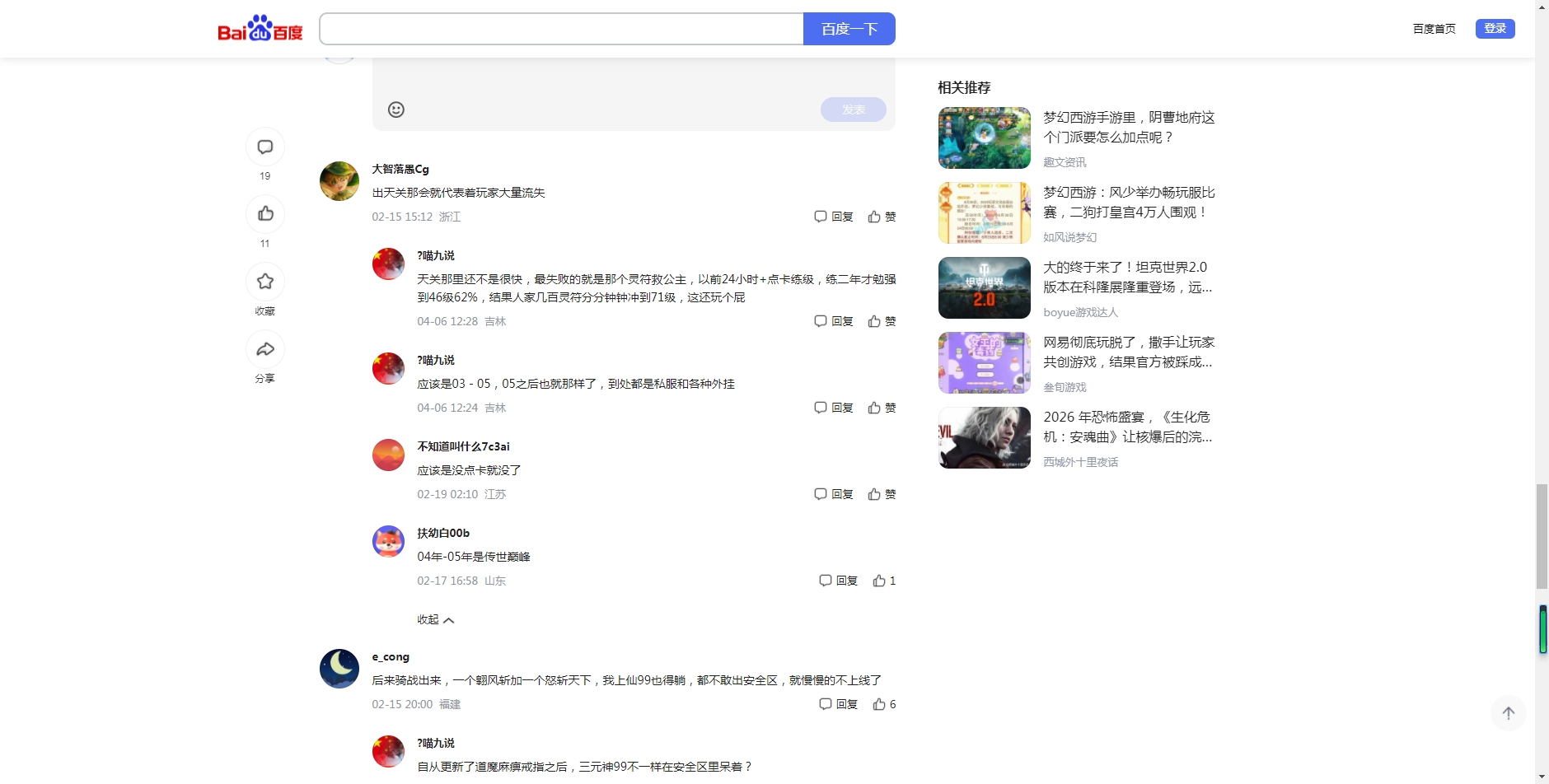Click the page vertical scrollbar thumb
The width and height of the screenshot is (1549, 784).
coord(1542,537)
